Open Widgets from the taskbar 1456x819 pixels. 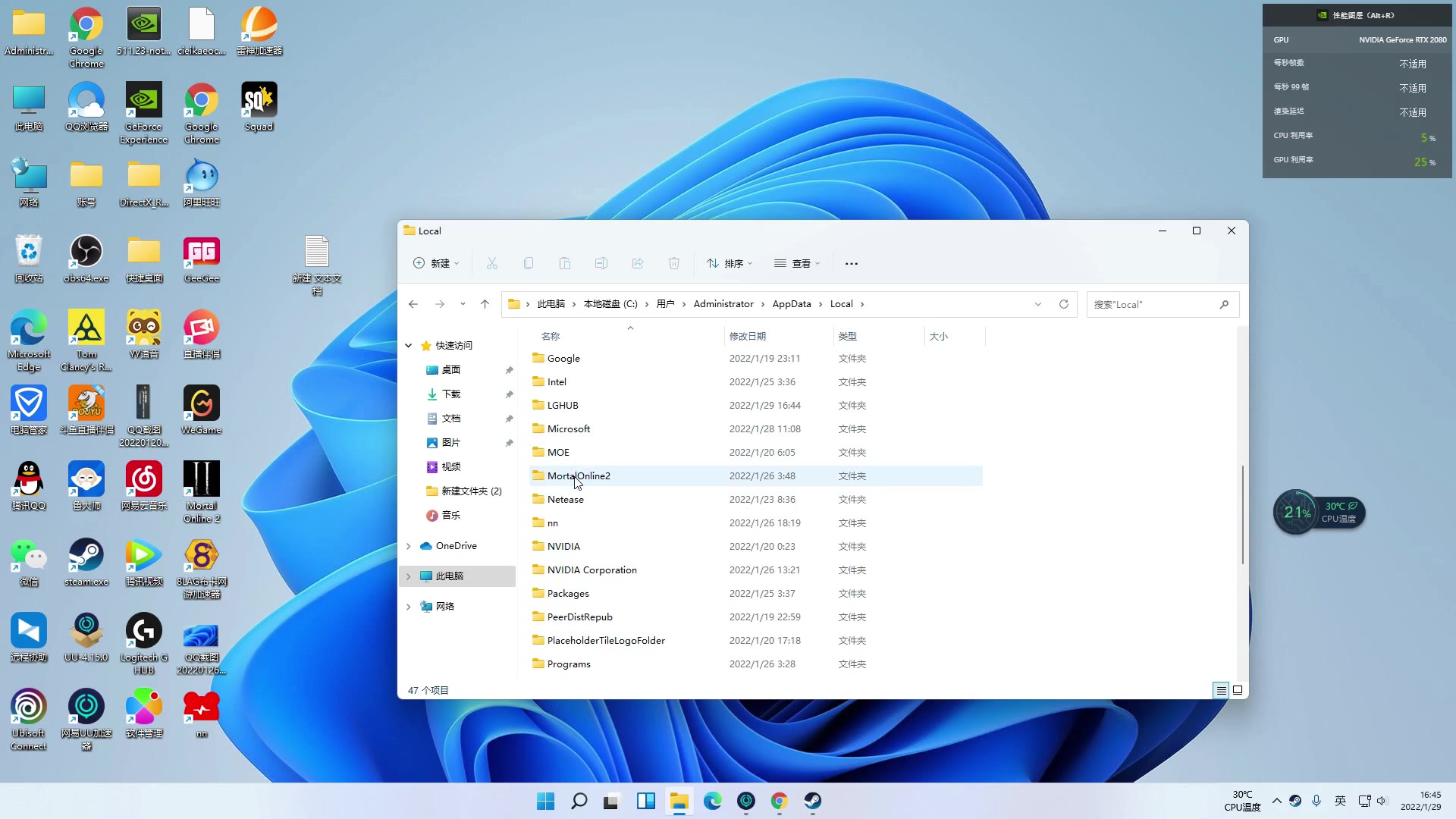tap(646, 801)
